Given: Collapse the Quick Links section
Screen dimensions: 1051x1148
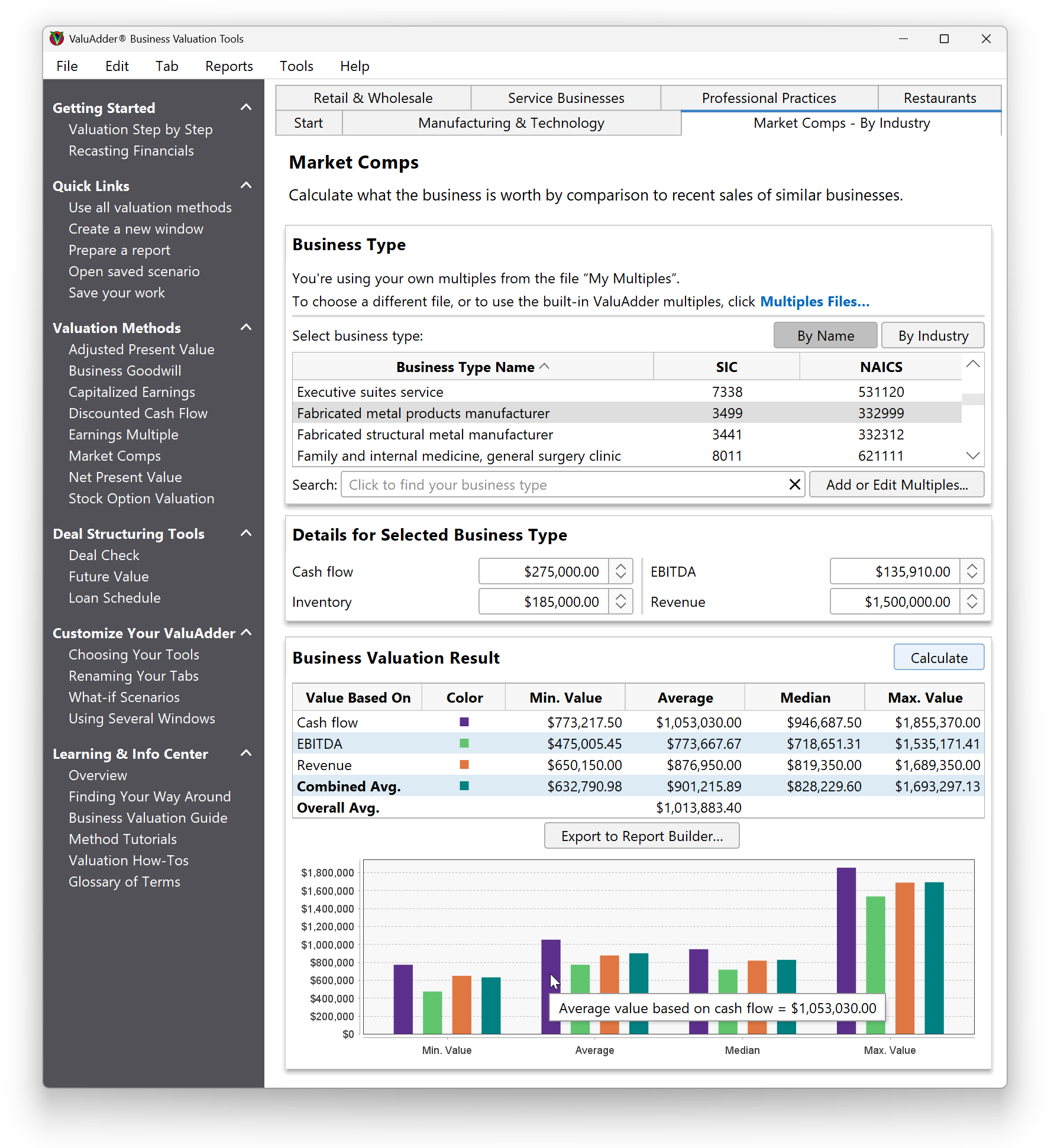Looking at the screenshot, I should [247, 185].
